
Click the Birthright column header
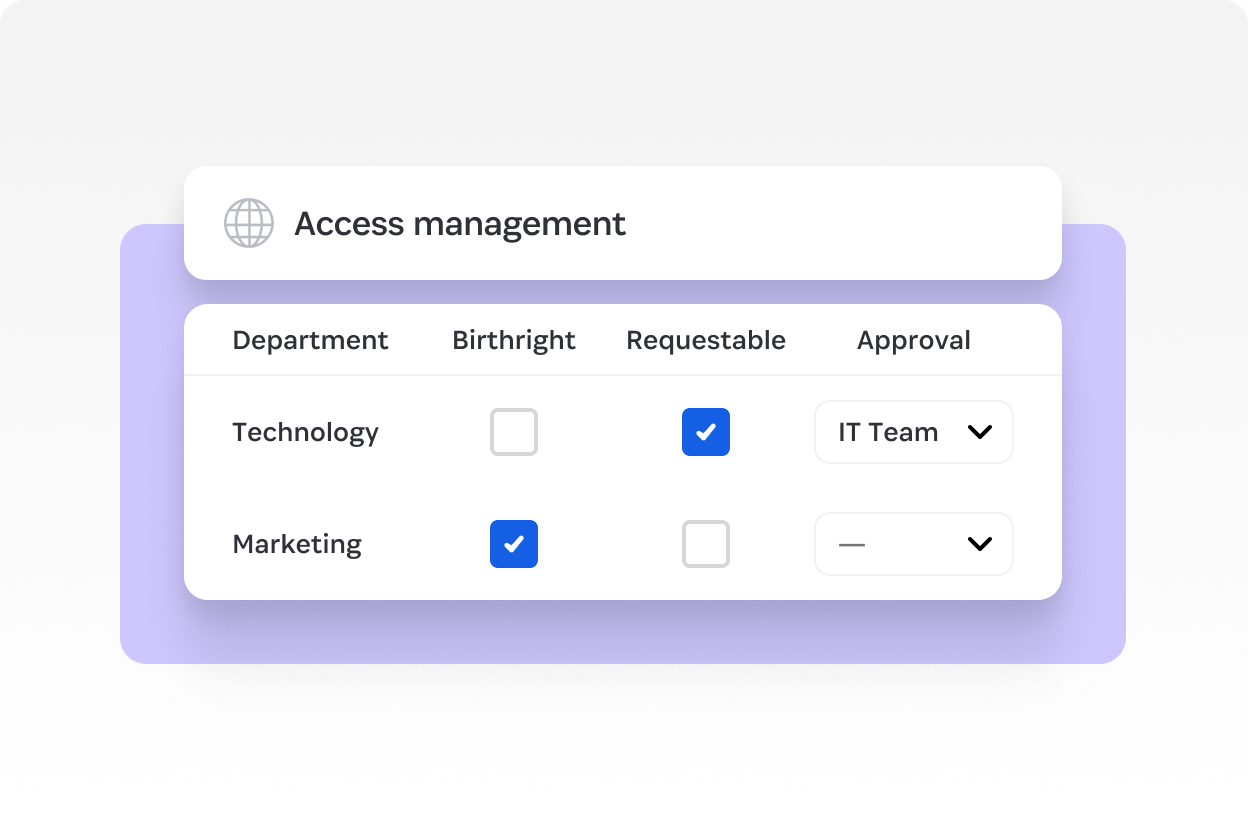point(513,340)
